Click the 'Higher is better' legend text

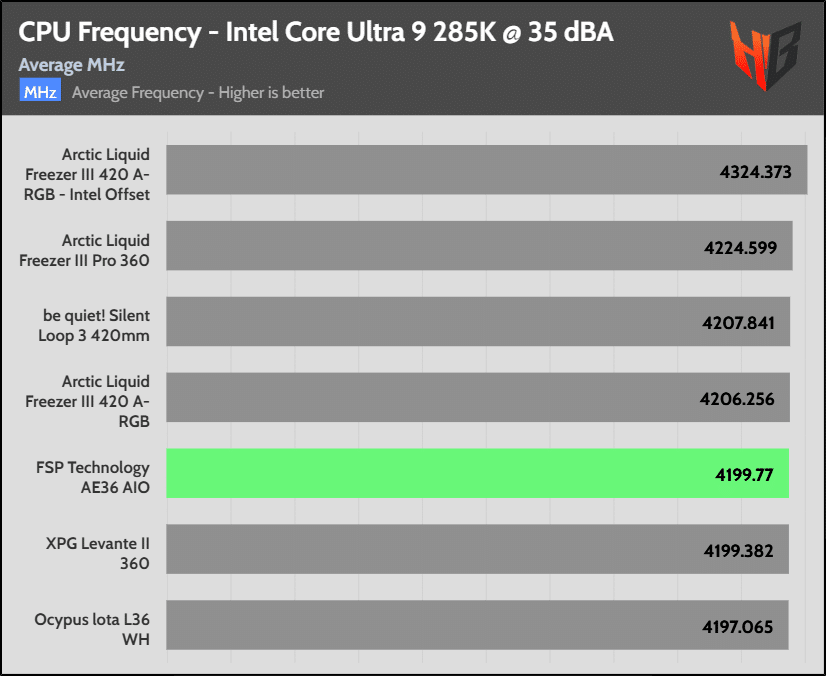(x=271, y=93)
